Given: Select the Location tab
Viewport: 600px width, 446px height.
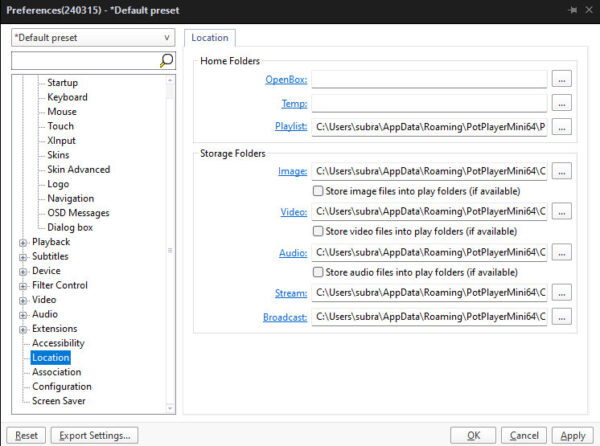Looking at the screenshot, I should 210,38.
